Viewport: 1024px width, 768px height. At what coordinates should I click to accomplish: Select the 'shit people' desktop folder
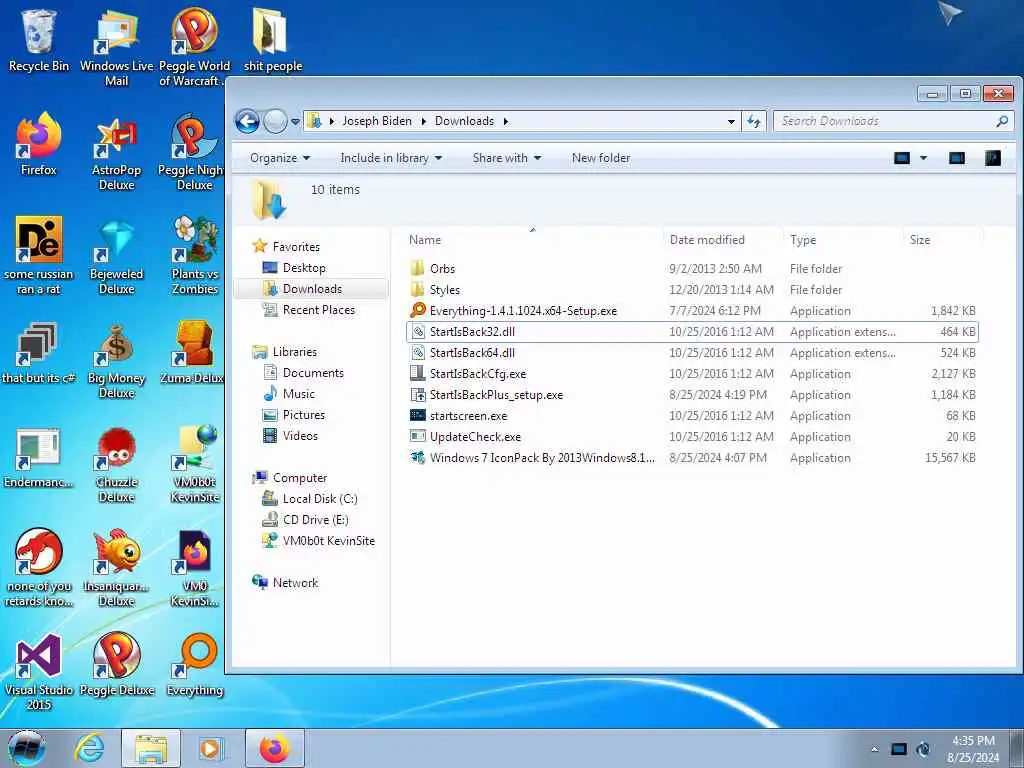[x=272, y=39]
